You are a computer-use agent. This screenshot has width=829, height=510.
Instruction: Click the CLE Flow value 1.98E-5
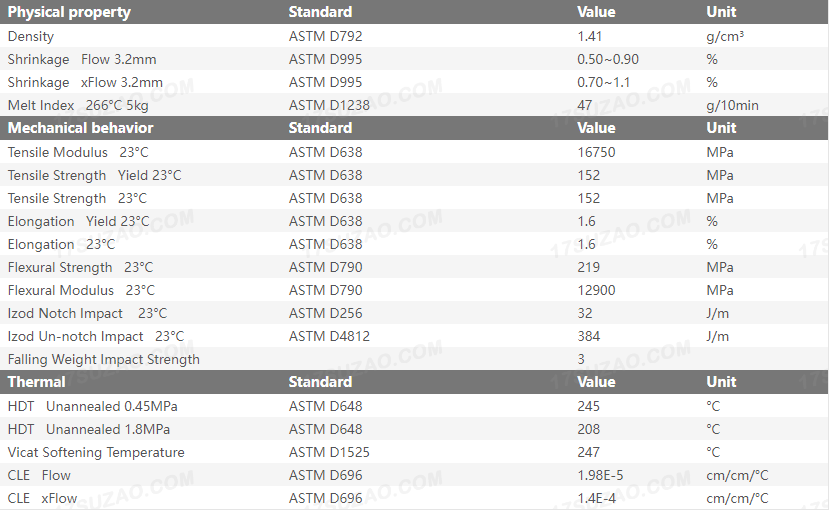(600, 475)
